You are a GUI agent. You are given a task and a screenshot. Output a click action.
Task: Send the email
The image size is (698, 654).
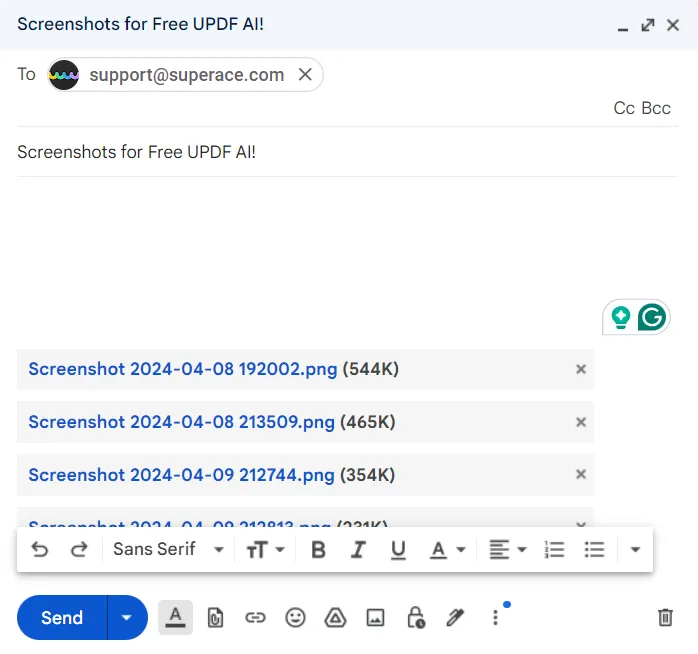pyautogui.click(x=62, y=618)
